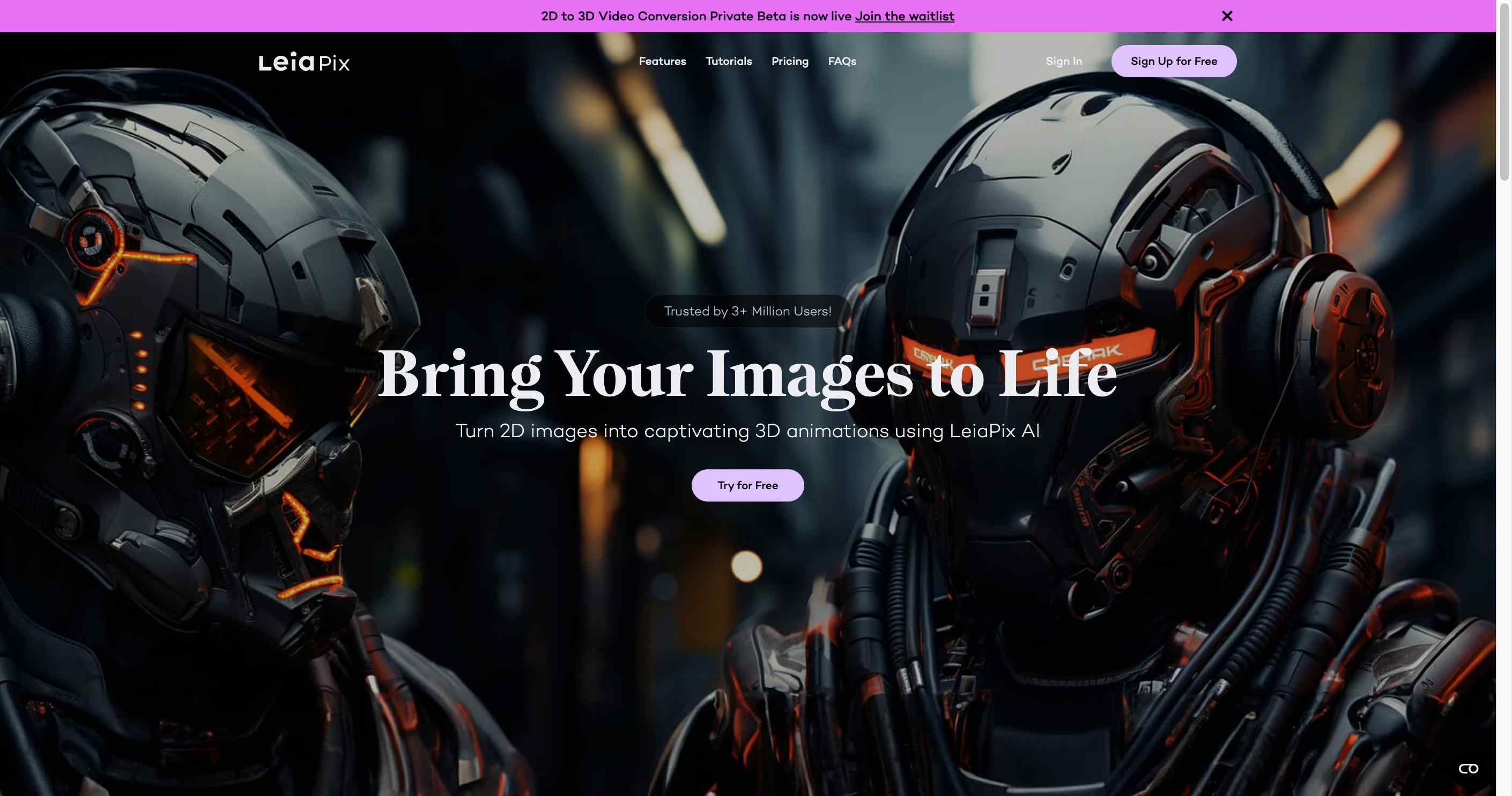Image resolution: width=1512 pixels, height=796 pixels.
Task: Click the Try for Free button
Action: (x=747, y=485)
